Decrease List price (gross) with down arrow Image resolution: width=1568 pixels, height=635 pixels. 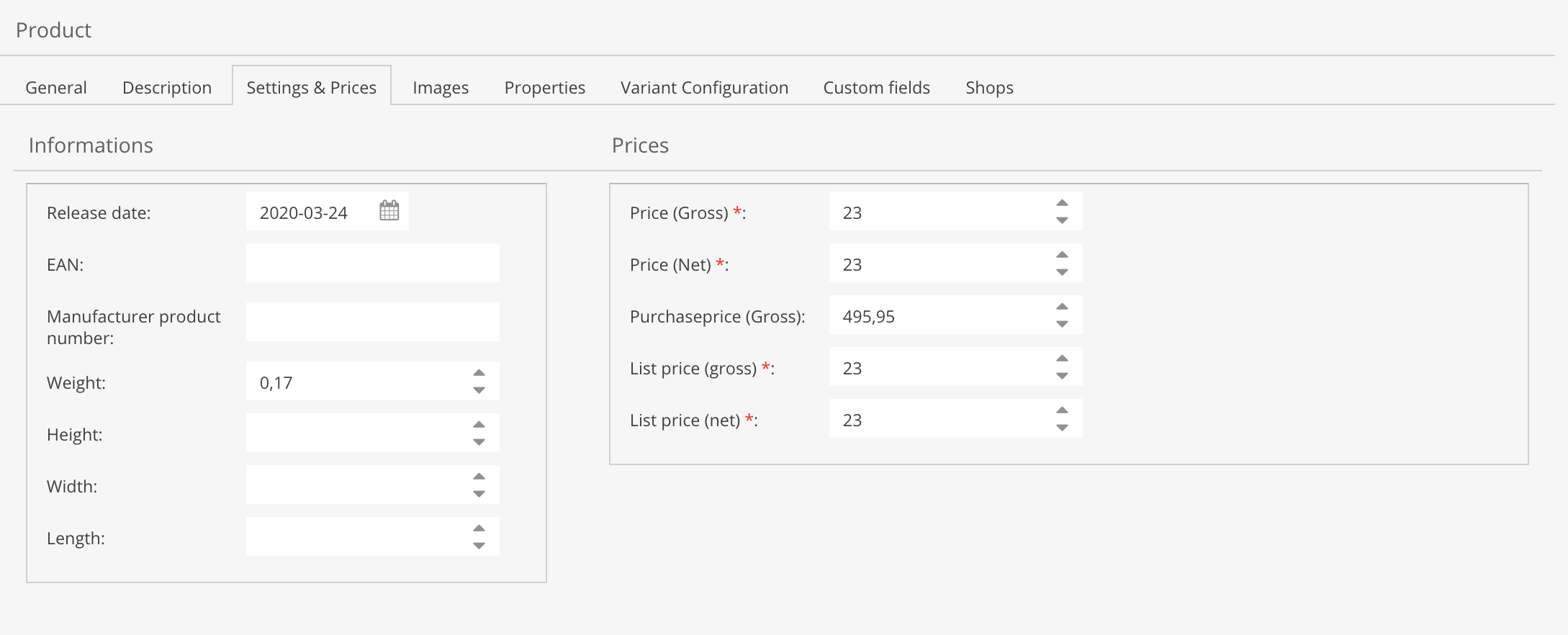pyautogui.click(x=1062, y=376)
